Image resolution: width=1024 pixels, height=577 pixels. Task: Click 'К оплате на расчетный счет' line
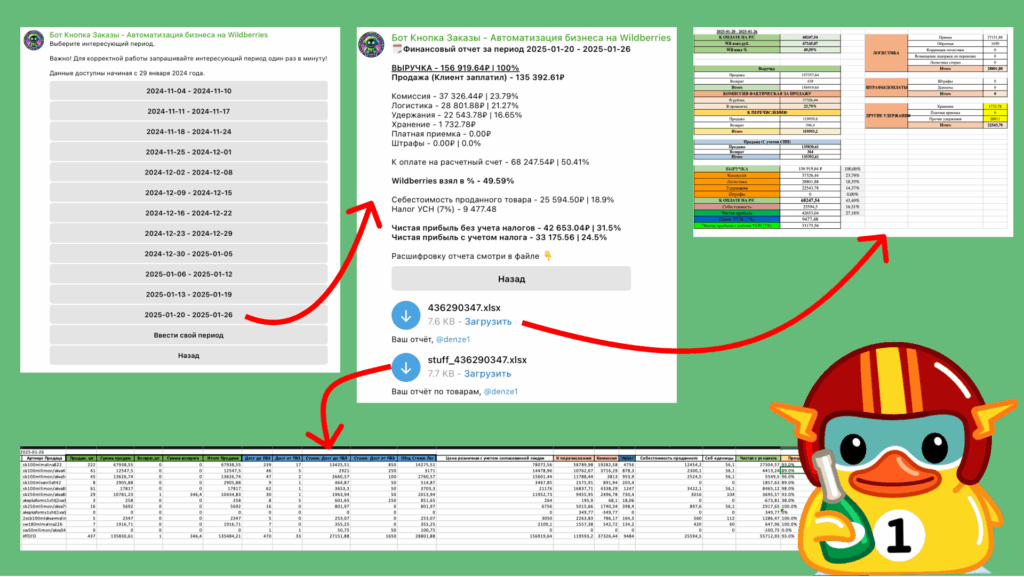[x=490, y=162]
